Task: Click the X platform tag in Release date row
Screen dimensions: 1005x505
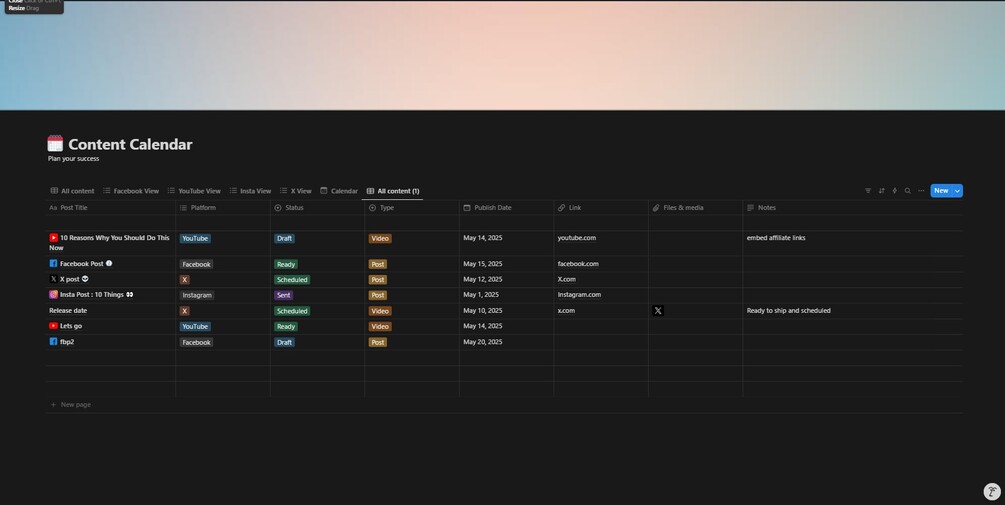Action: pyautogui.click(x=185, y=311)
